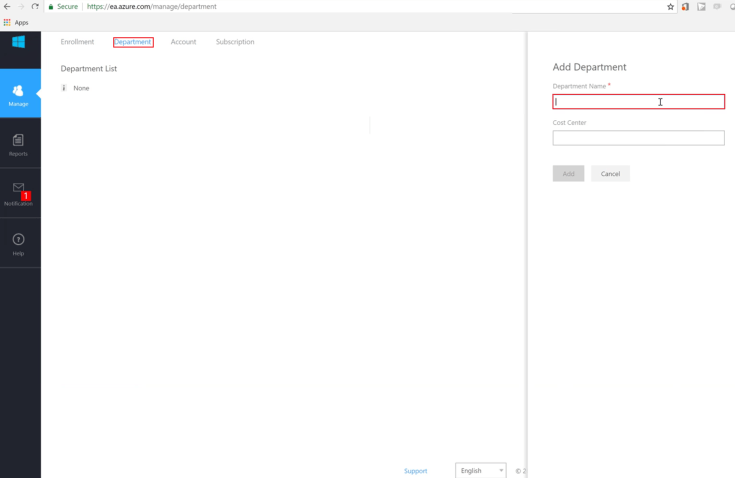Expand the English language dropdown
Image resolution: width=735 pixels, height=478 pixels.
(481, 470)
